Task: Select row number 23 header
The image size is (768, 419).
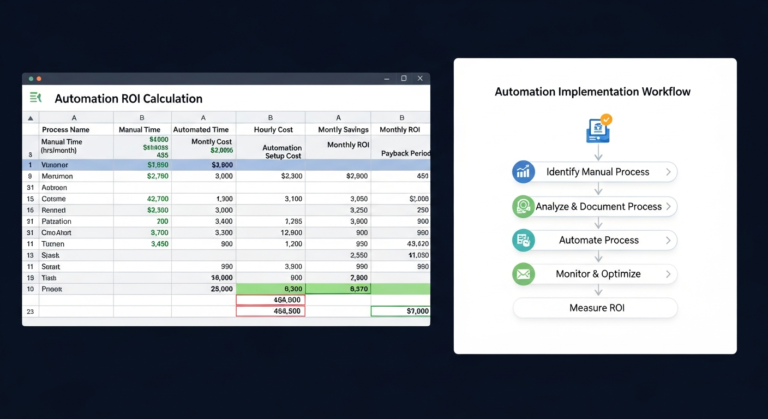Action: 30,311
